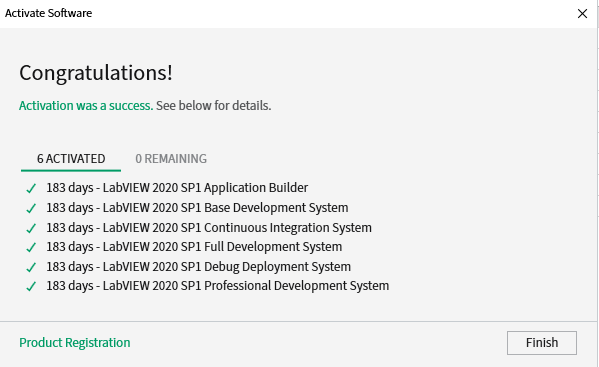
Task: Click the 'See below for details.' text
Action: (x=214, y=105)
